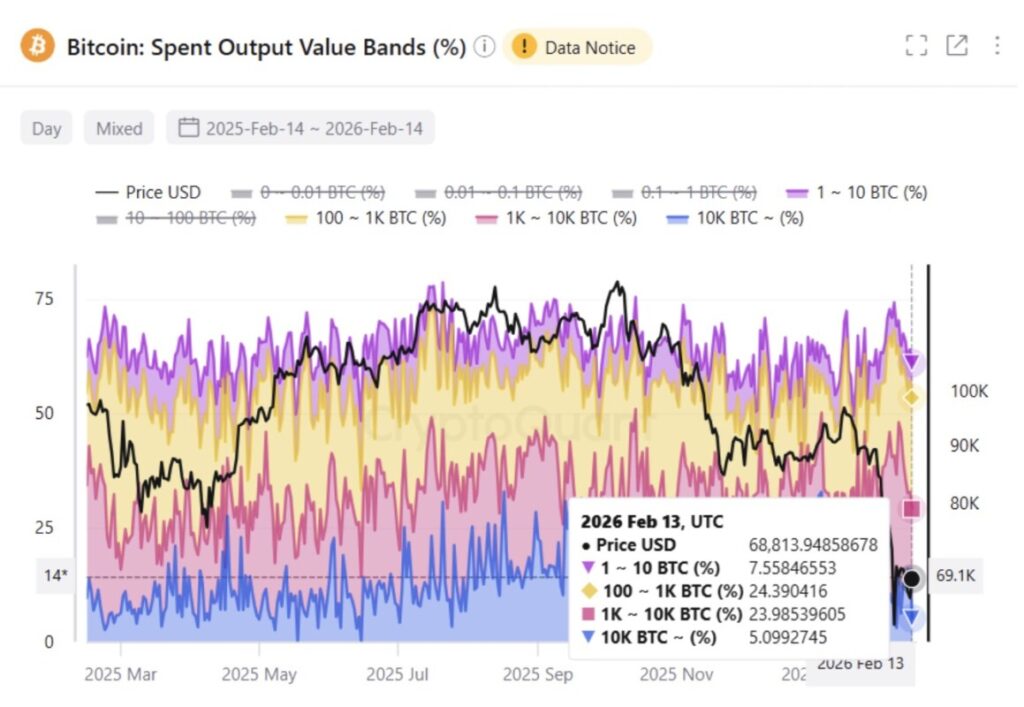The image size is (1024, 707).
Task: Open the info icon beside chart title
Action: click(485, 47)
